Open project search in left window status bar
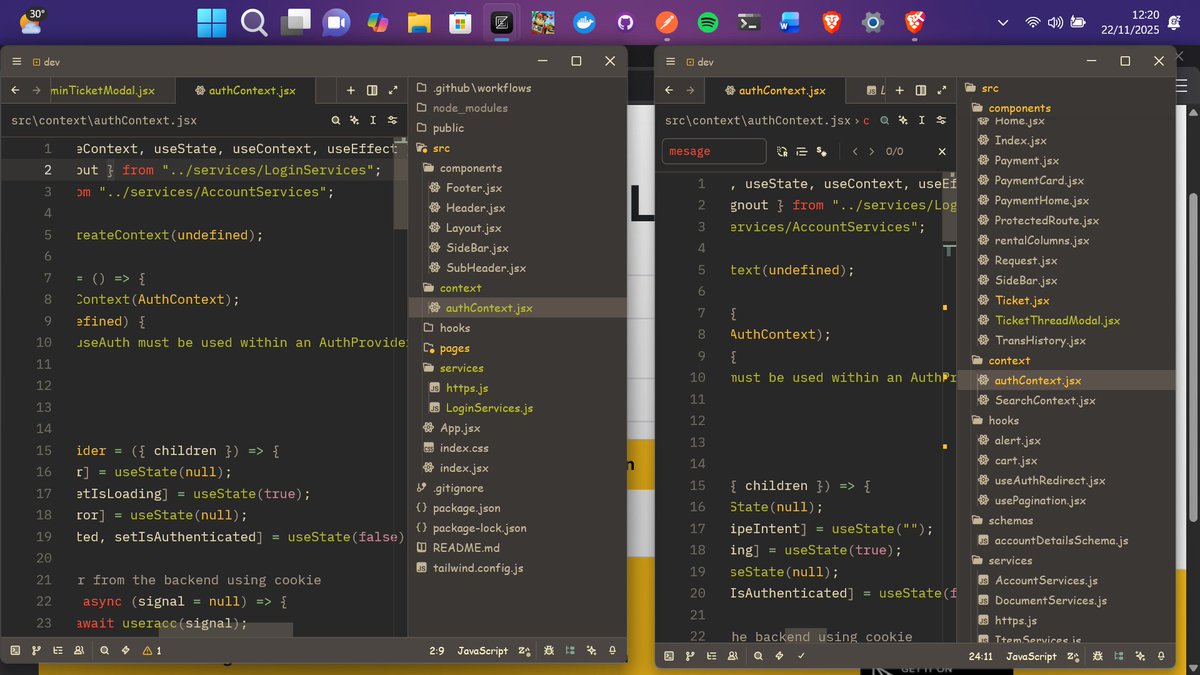1200x675 pixels. (104, 651)
